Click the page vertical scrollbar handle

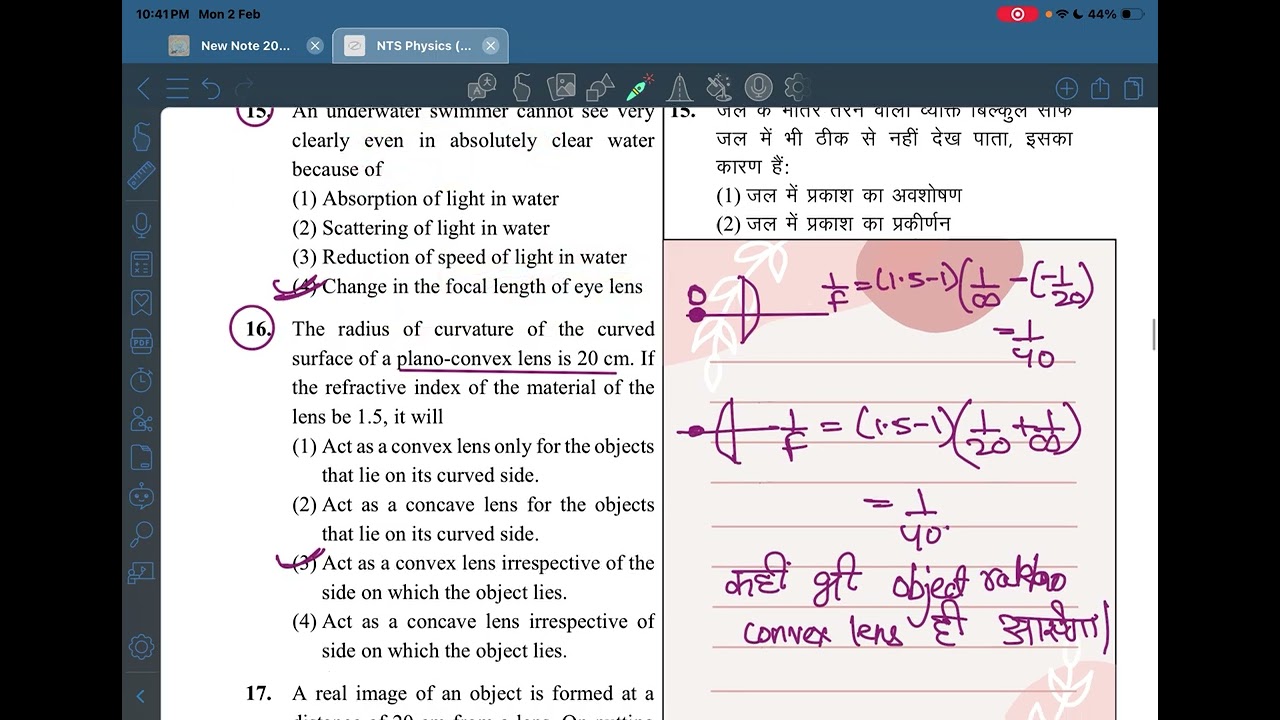(x=1155, y=335)
